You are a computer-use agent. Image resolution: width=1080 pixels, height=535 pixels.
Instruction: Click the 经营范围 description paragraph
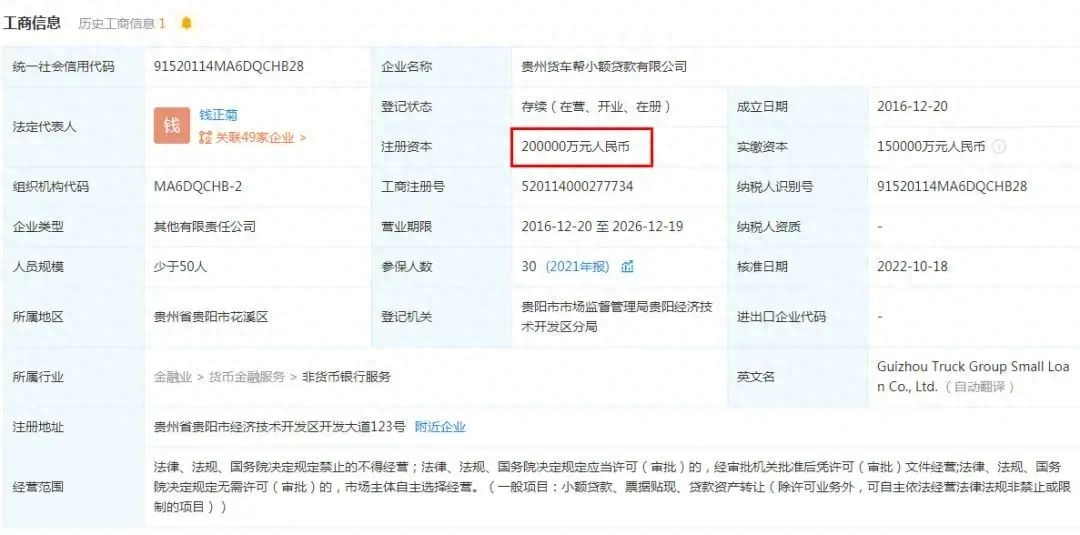click(x=612, y=487)
